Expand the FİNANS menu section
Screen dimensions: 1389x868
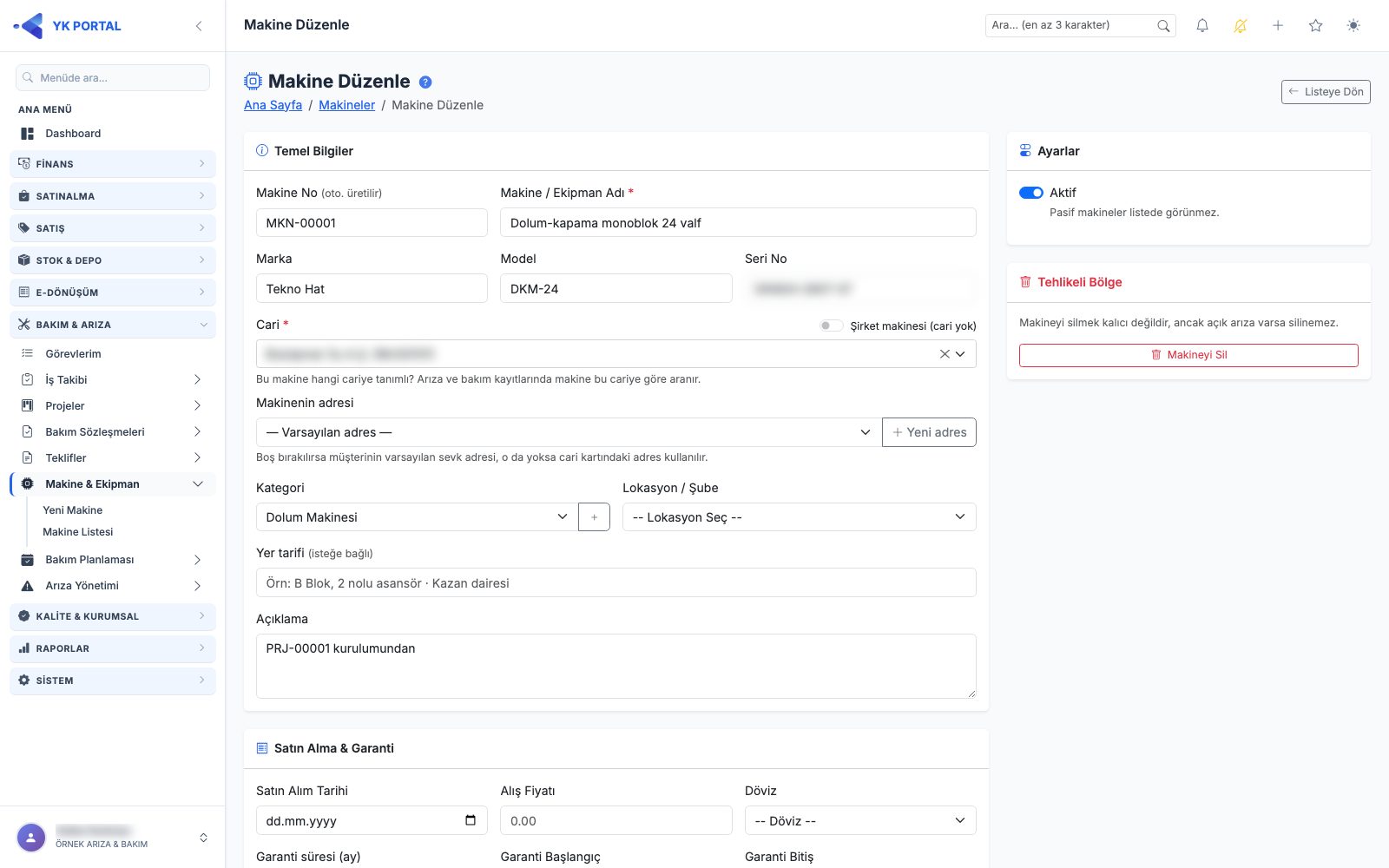pyautogui.click(x=113, y=164)
